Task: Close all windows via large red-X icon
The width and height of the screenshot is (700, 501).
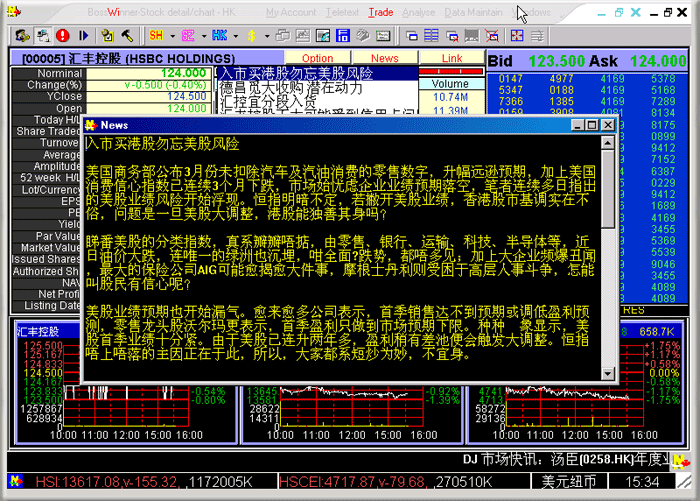Action: click(492, 35)
